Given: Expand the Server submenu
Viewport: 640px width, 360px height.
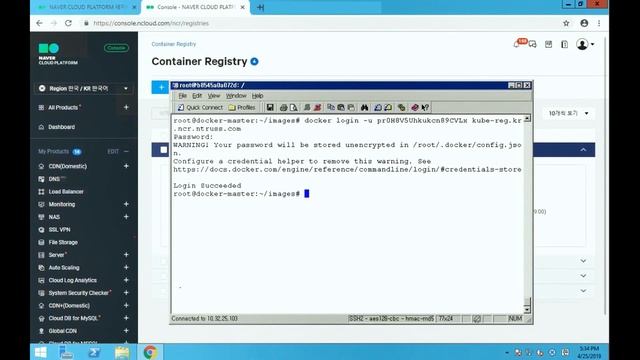Looking at the screenshot, I should pos(126,255).
